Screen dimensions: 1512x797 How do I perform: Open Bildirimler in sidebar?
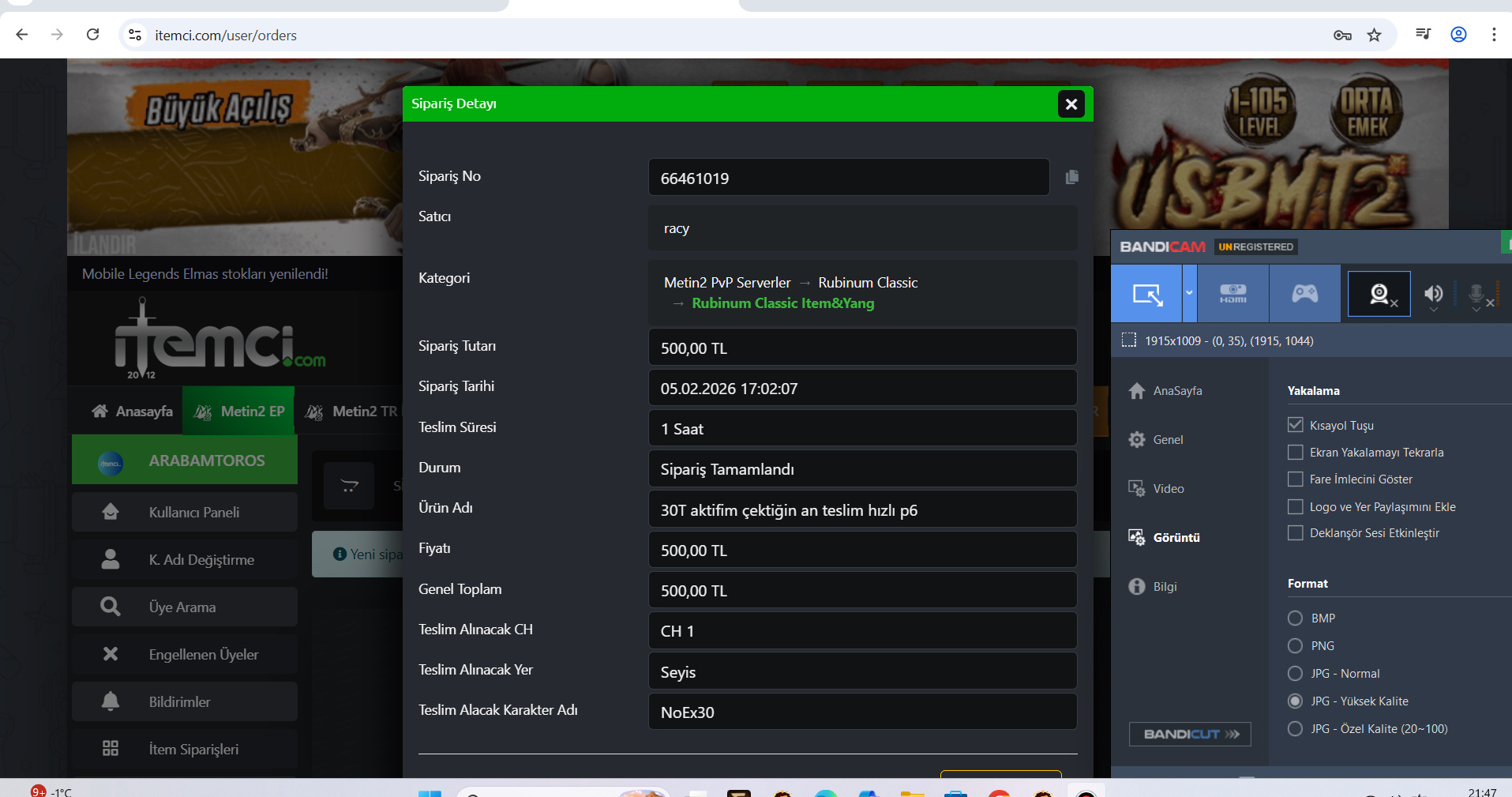click(x=185, y=701)
